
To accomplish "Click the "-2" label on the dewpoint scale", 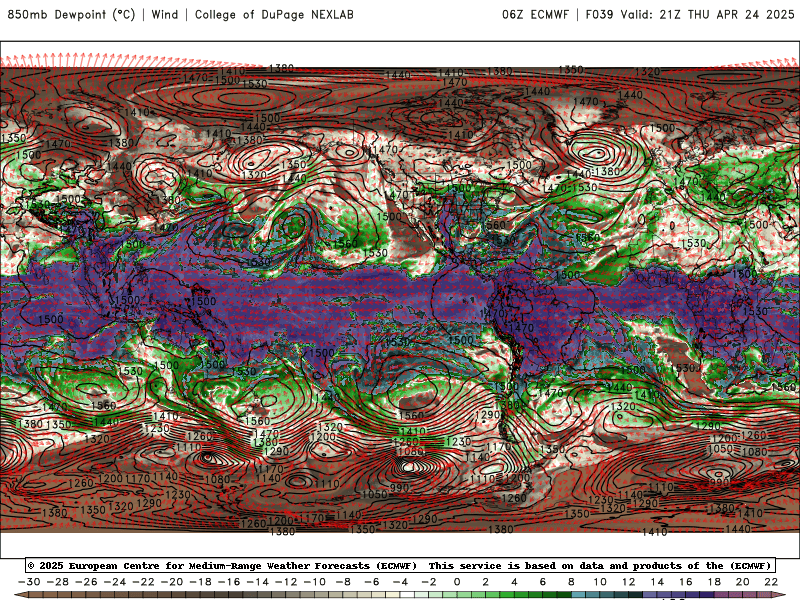I will pos(429,582).
